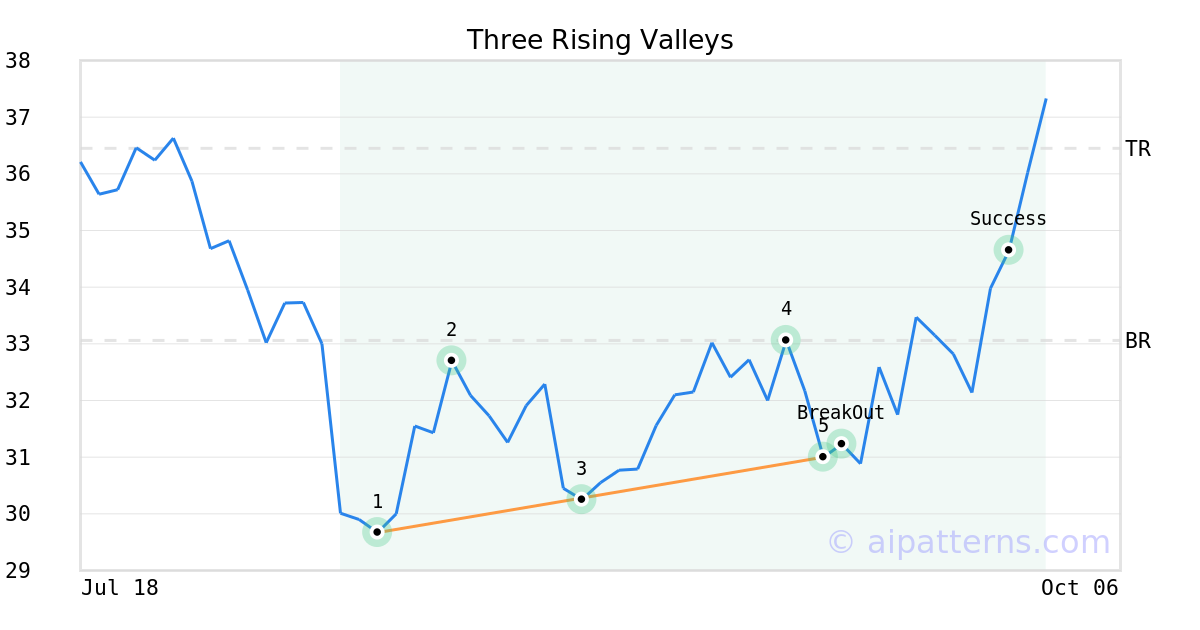Viewport: 1200px width, 630px height.
Task: Click the Success text label
Action: pyautogui.click(x=1008, y=219)
